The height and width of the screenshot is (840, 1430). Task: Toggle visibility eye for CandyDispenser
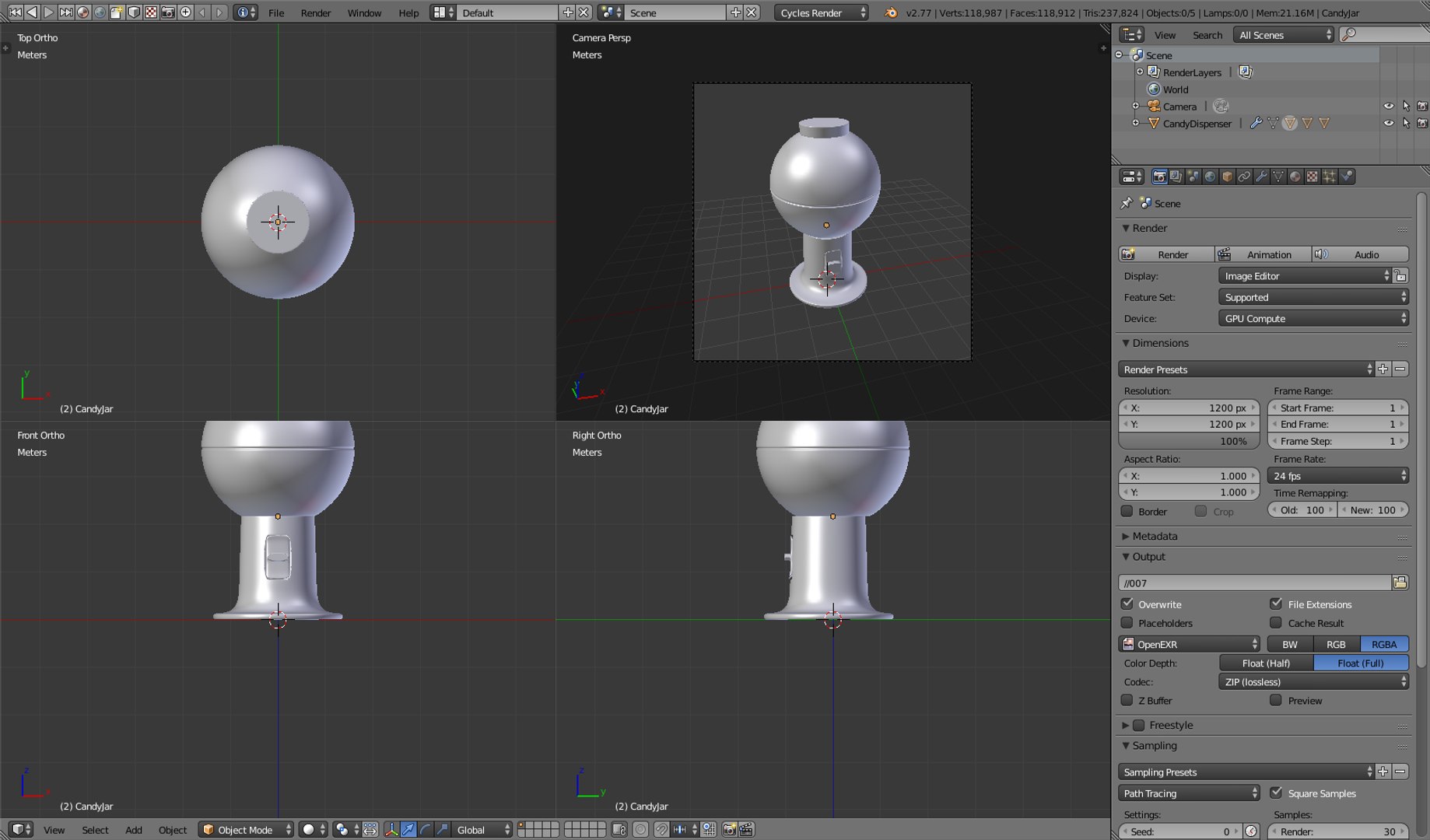(1389, 123)
